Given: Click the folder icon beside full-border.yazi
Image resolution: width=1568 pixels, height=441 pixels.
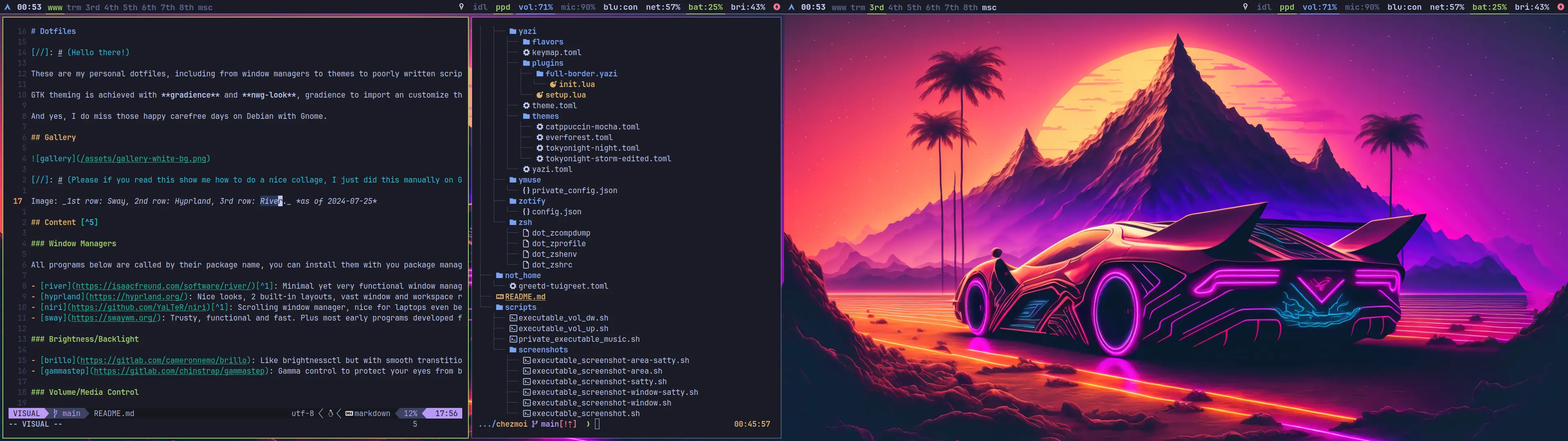Looking at the screenshot, I should (540, 73).
